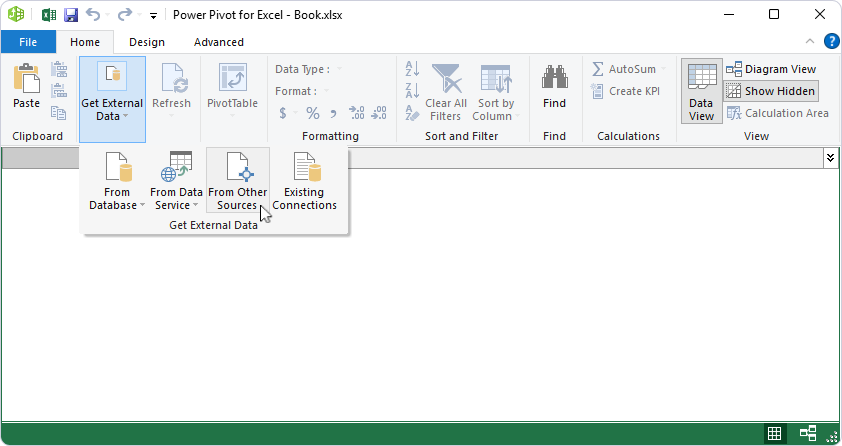The image size is (842, 446).
Task: Click the Undo arrow icon
Action: (92, 14)
